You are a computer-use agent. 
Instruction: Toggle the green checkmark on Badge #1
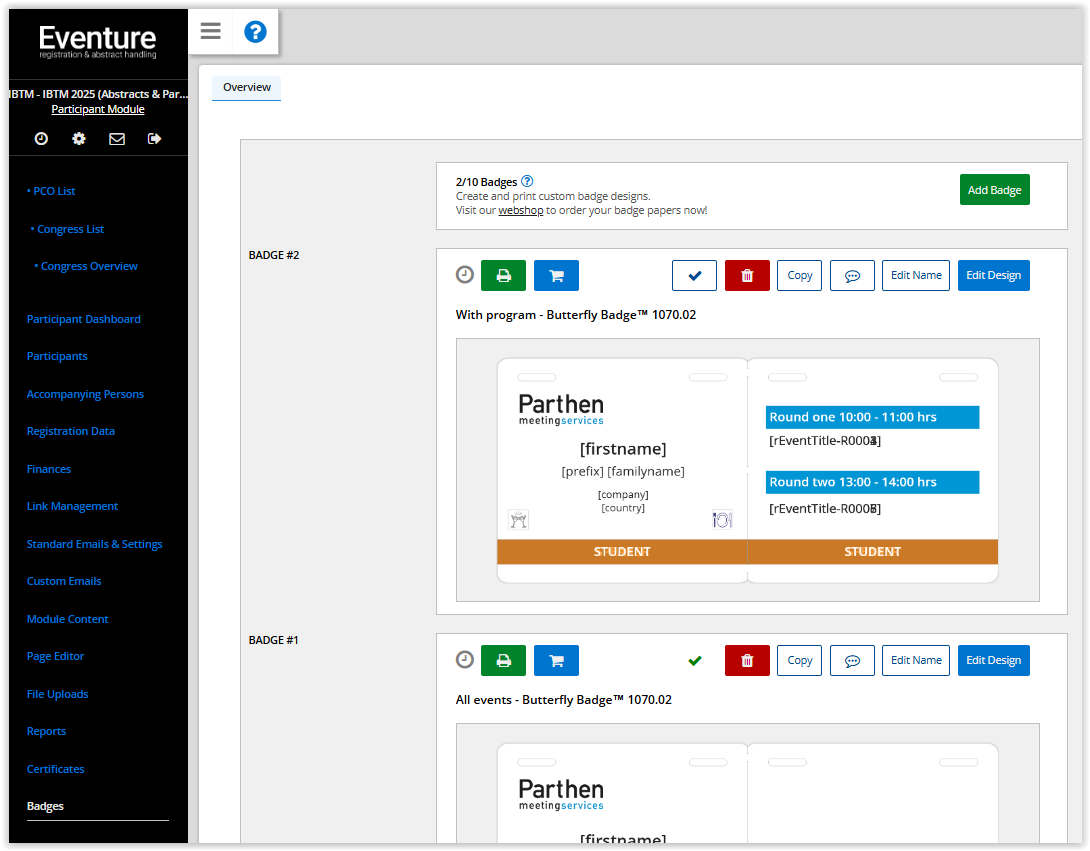click(x=695, y=660)
